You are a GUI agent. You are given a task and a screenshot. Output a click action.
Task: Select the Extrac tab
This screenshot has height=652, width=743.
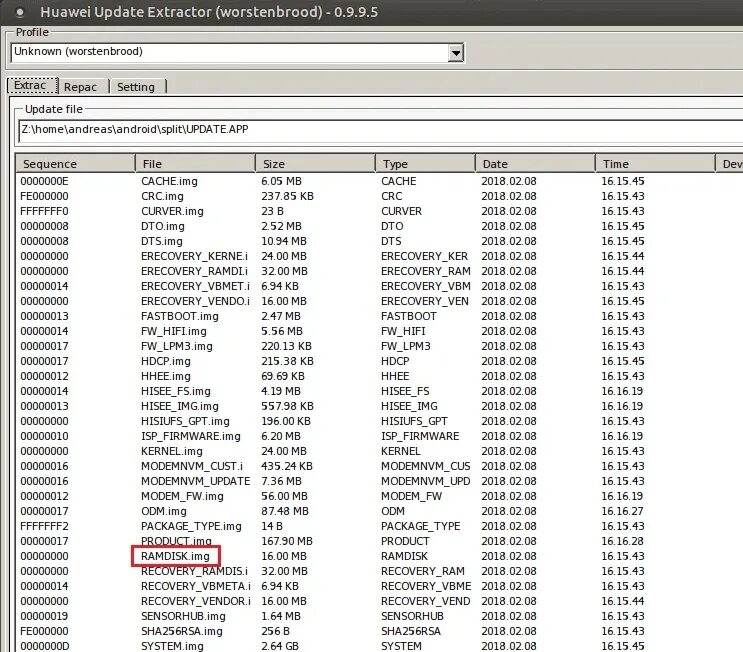32,86
